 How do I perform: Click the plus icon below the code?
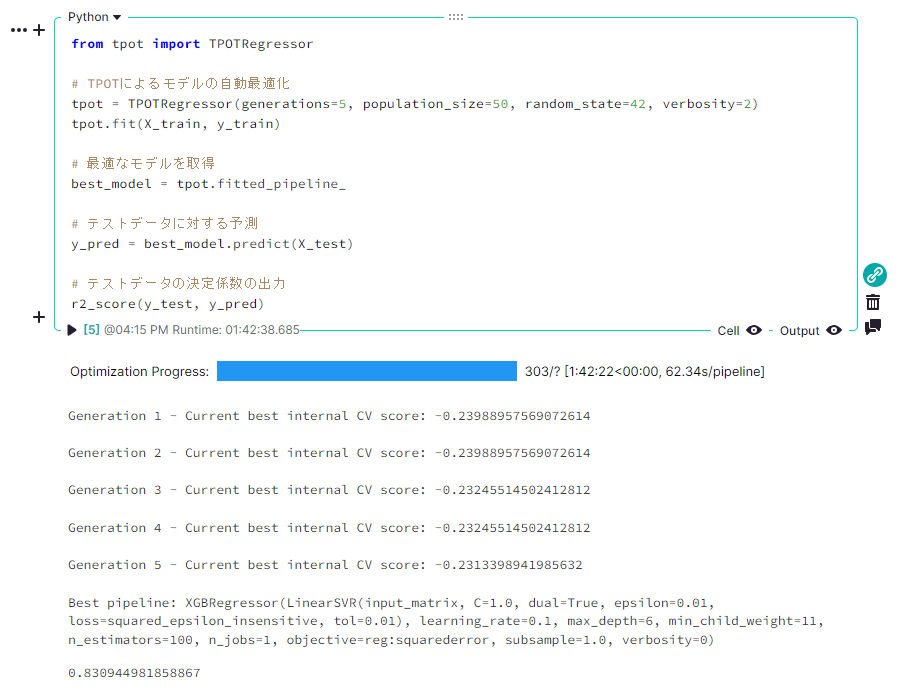pyautogui.click(x=39, y=317)
